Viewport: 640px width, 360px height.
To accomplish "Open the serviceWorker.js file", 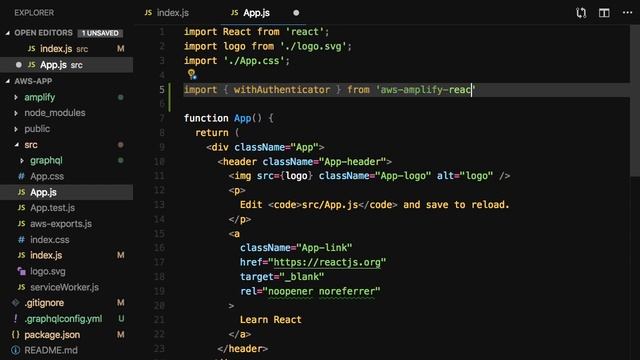I will (64, 287).
